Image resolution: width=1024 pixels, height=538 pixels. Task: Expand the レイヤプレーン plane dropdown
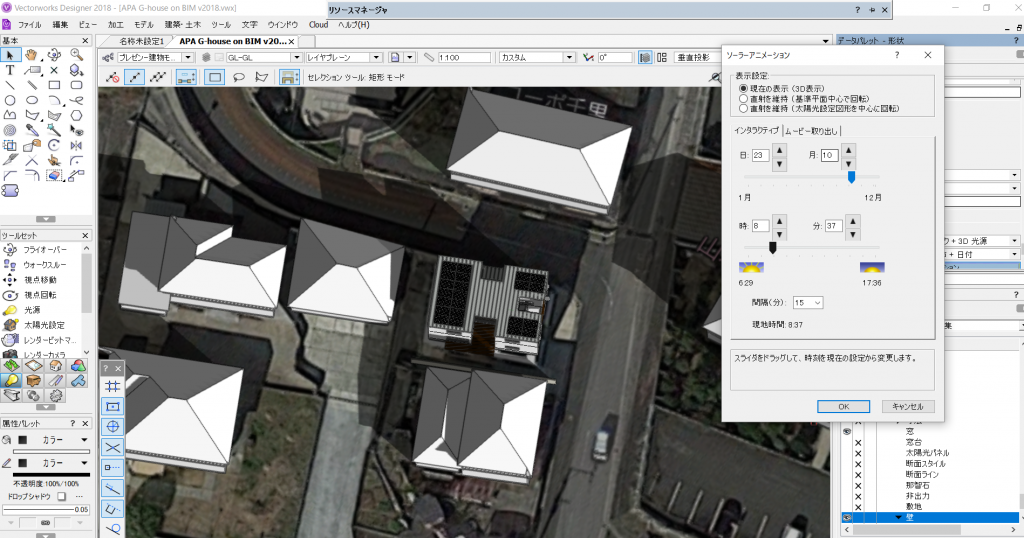pos(345,58)
